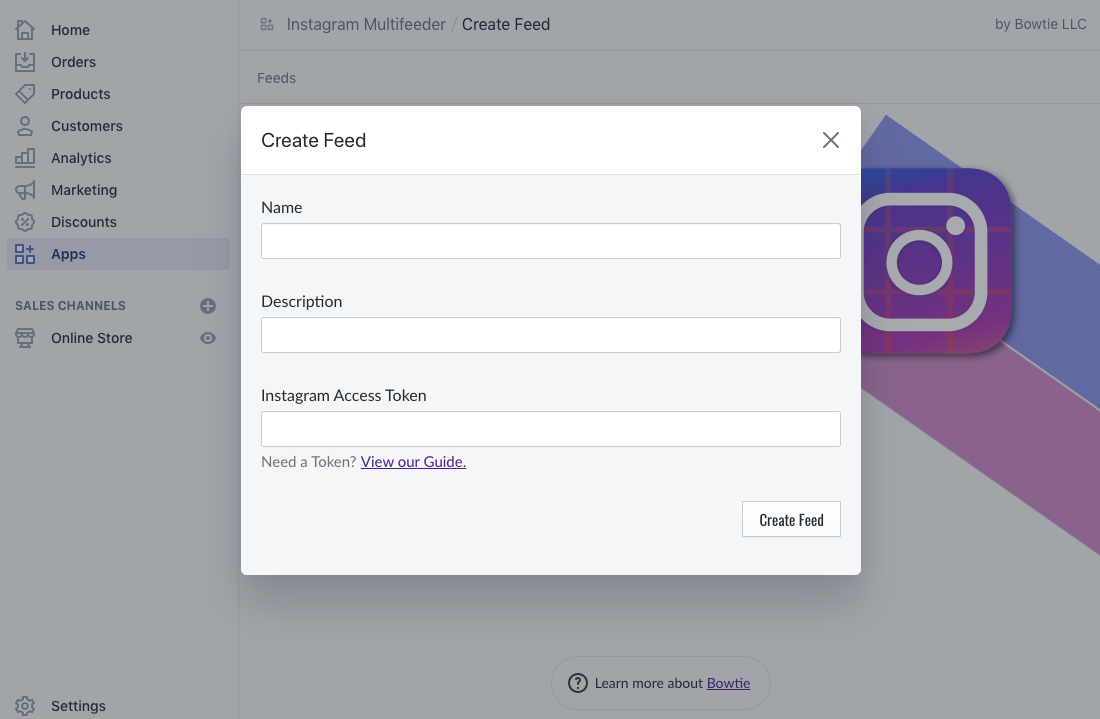Select the Apps menu item

[119, 254]
